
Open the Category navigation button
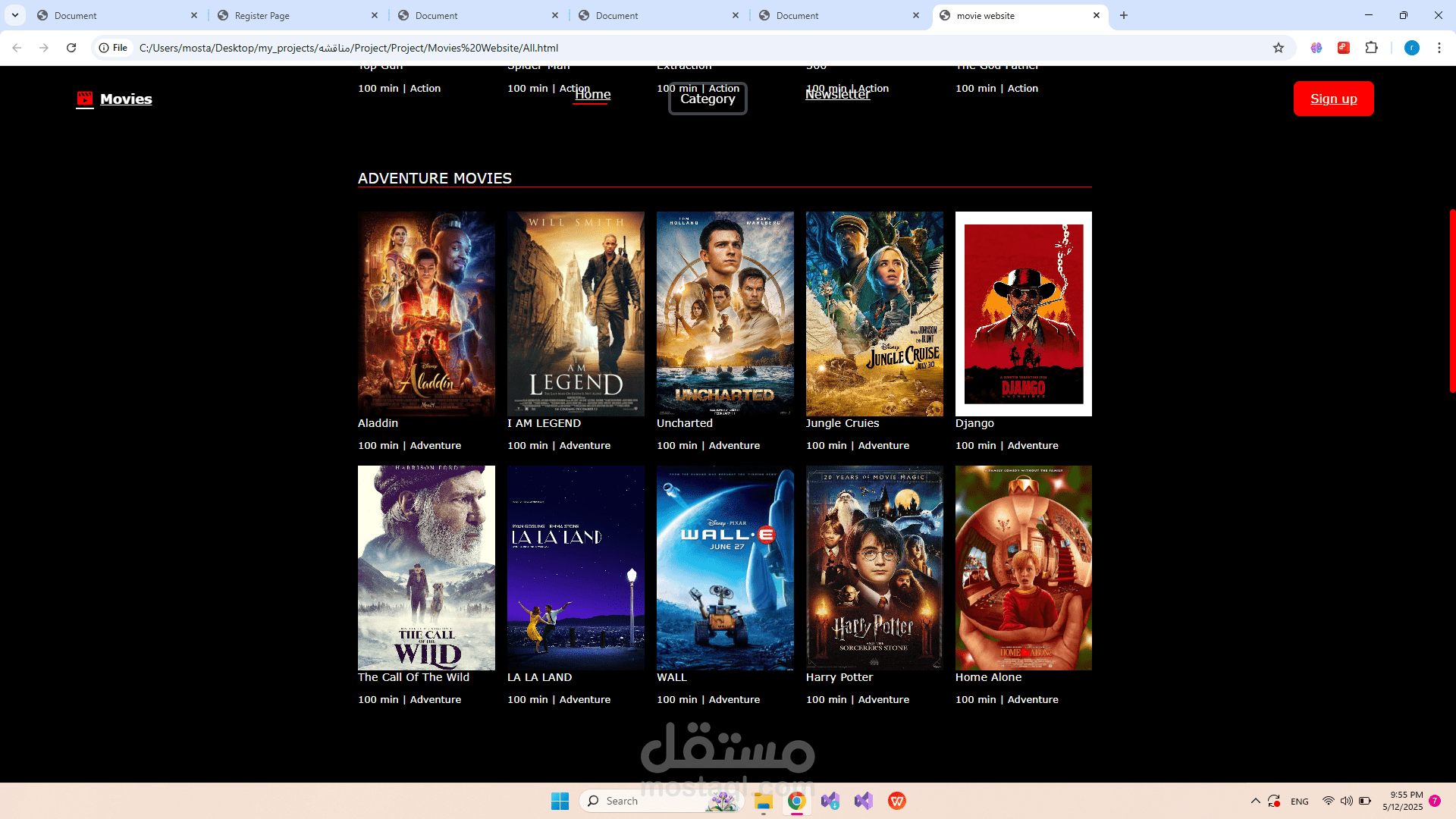(708, 99)
